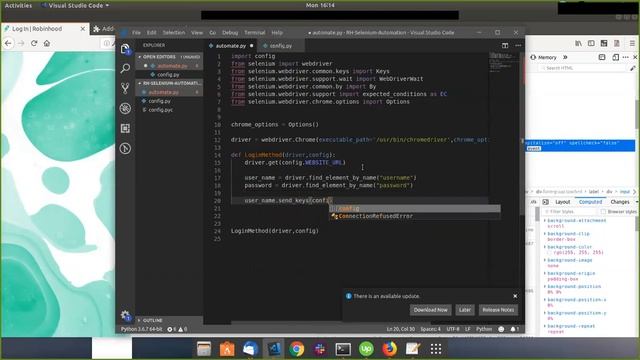Click the Python 3.6.7 64-bit interpreter selector

pos(141,329)
